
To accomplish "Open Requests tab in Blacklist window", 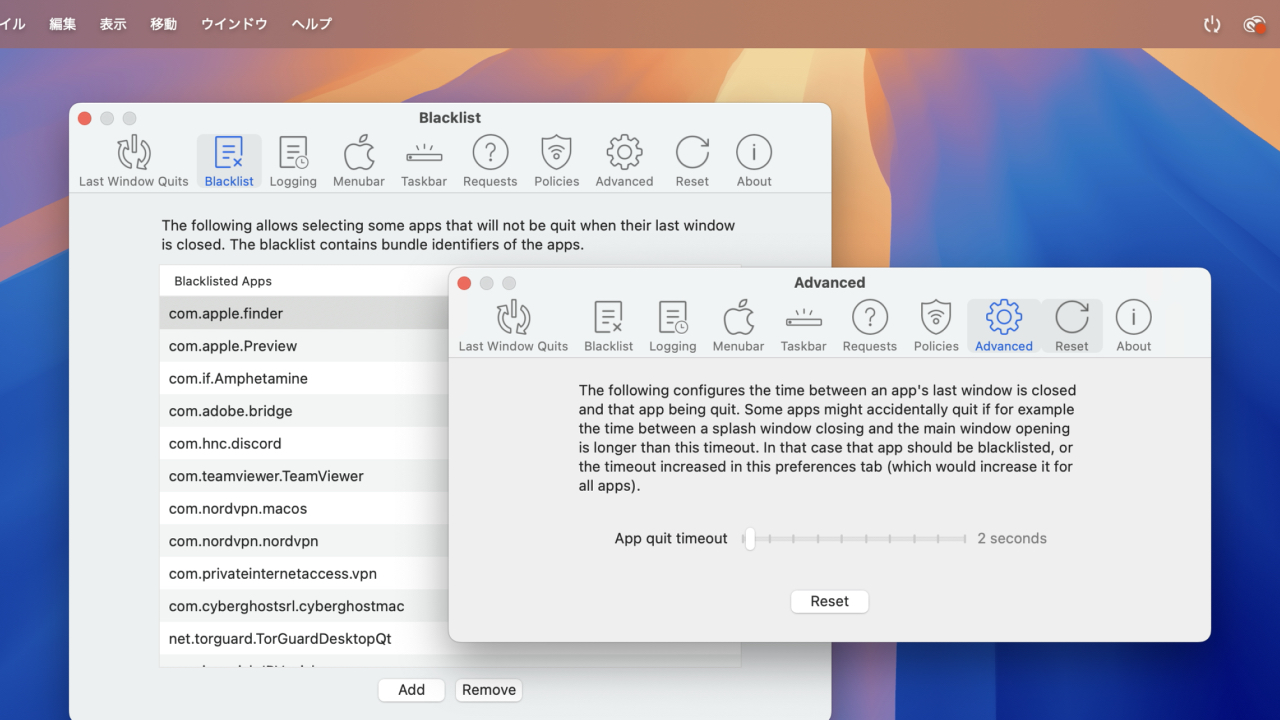I will point(490,162).
